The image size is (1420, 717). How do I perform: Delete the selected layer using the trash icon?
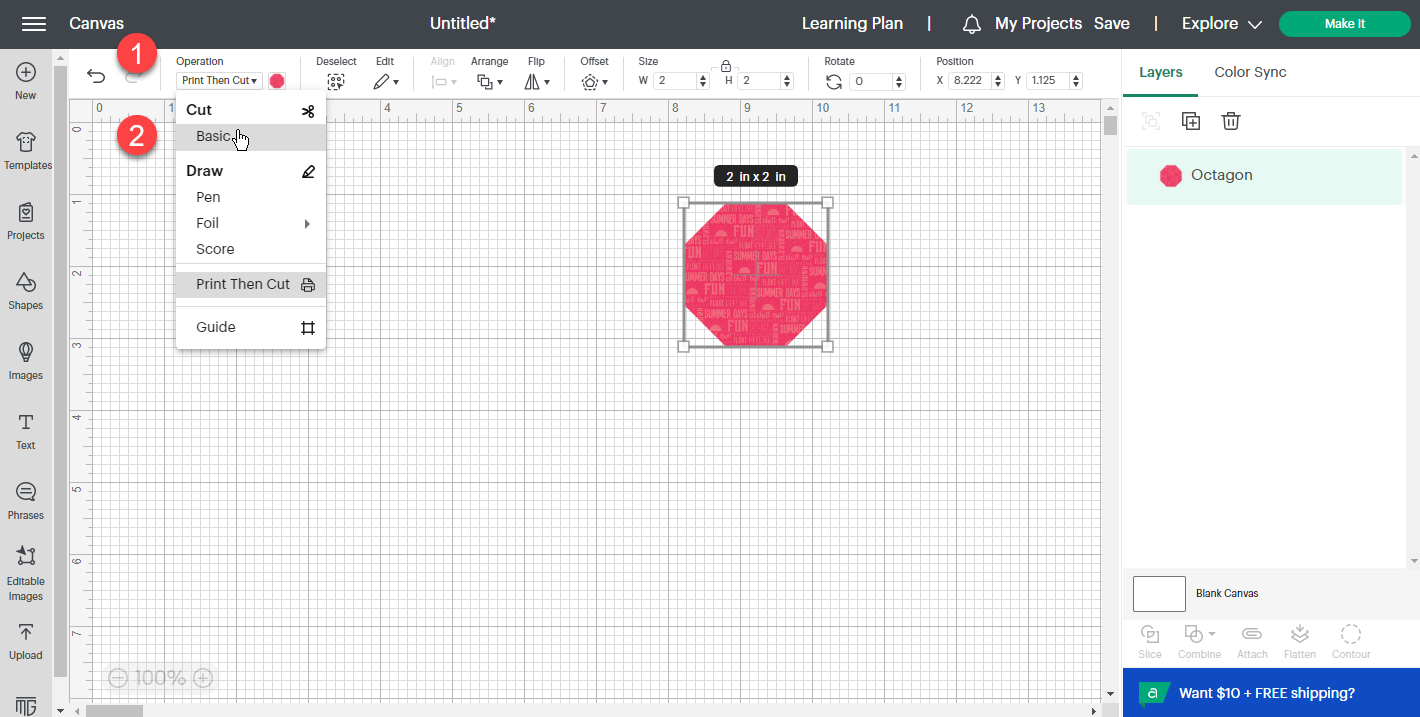click(x=1231, y=120)
